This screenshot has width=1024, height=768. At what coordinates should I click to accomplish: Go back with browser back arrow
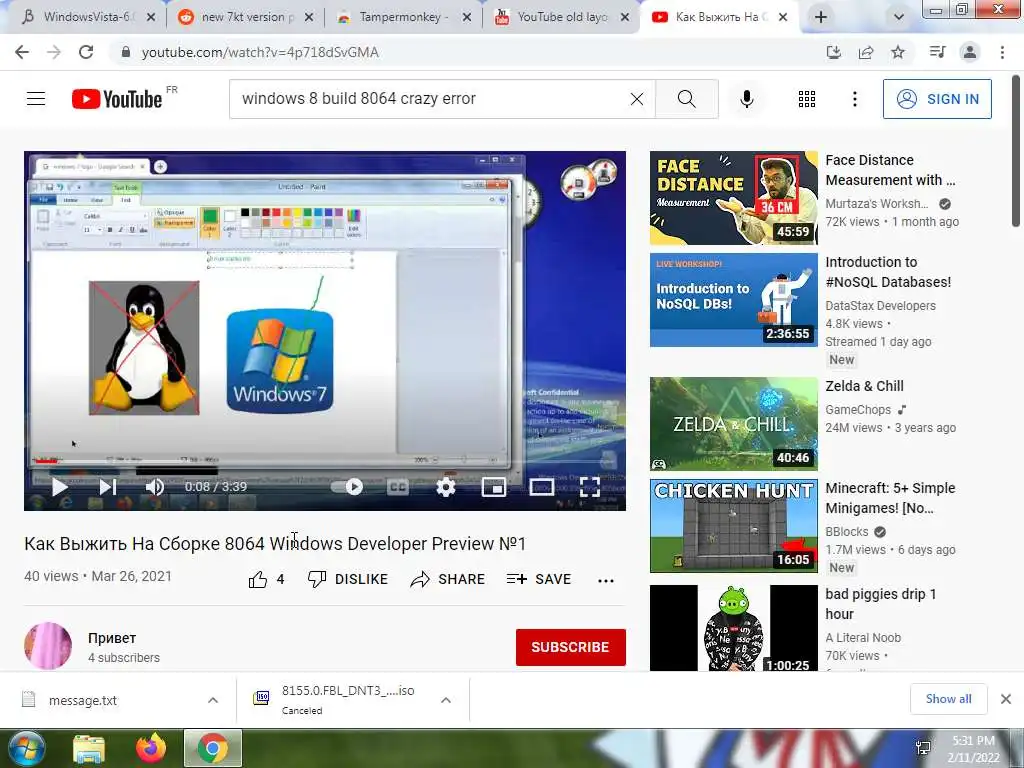coord(22,52)
